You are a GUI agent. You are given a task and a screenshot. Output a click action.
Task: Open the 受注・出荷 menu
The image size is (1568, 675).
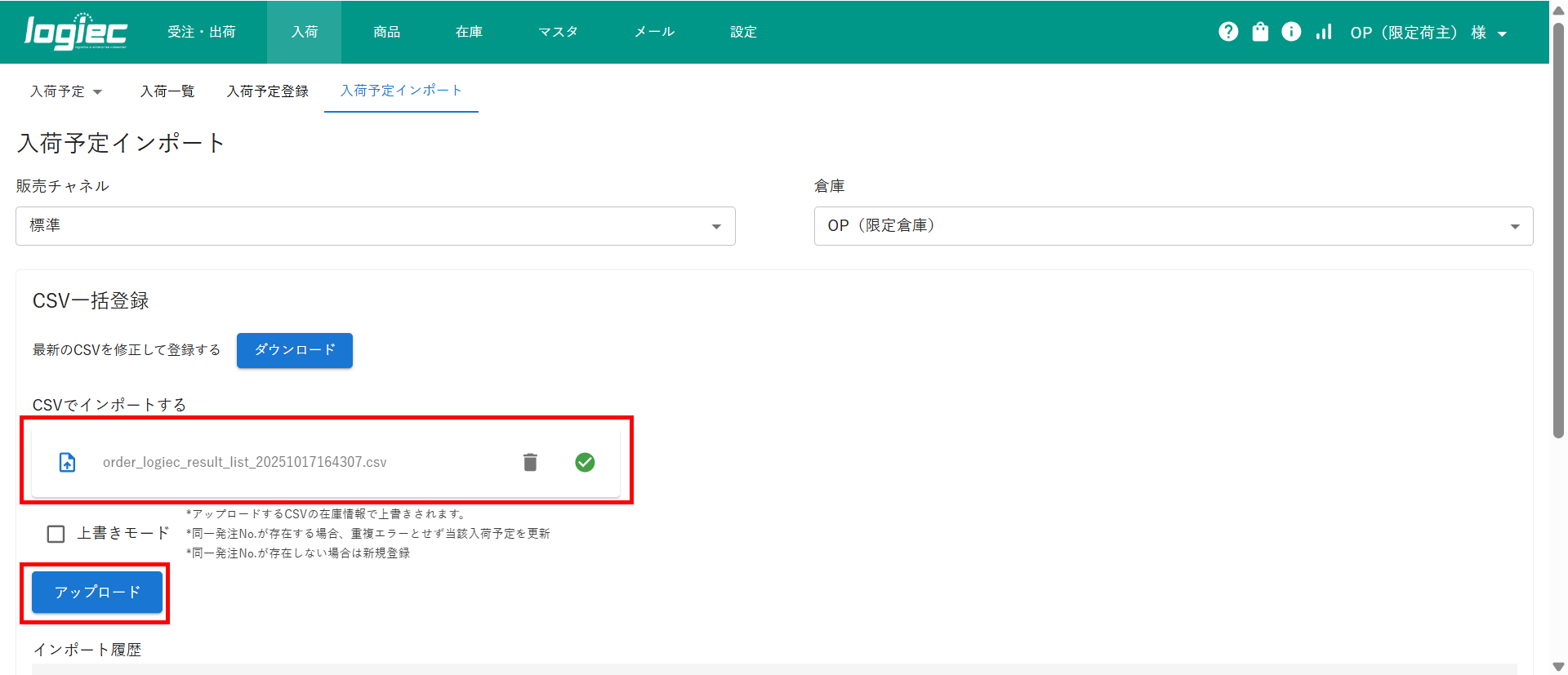(201, 32)
